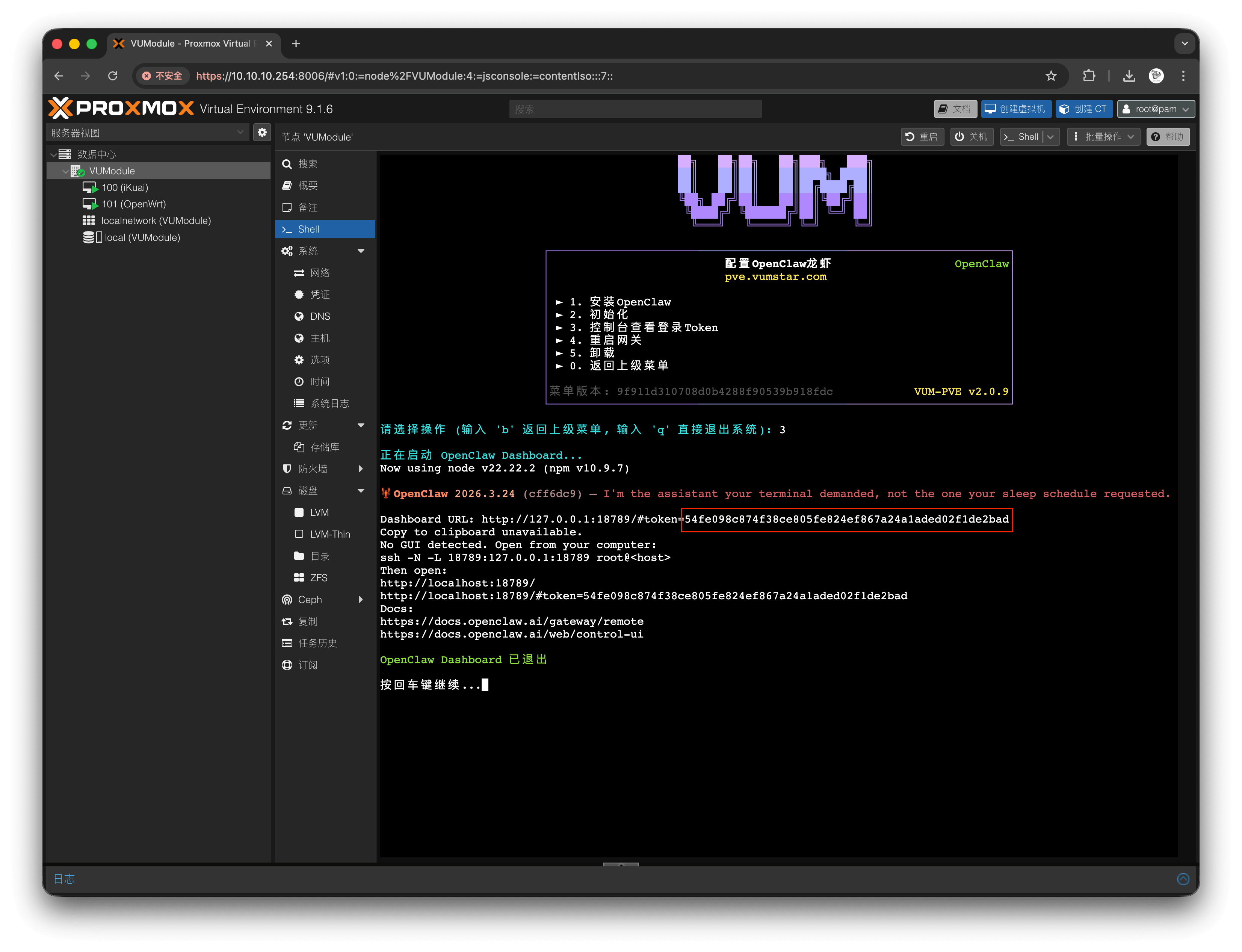Click the 不安全 security warning chip

(x=162, y=76)
